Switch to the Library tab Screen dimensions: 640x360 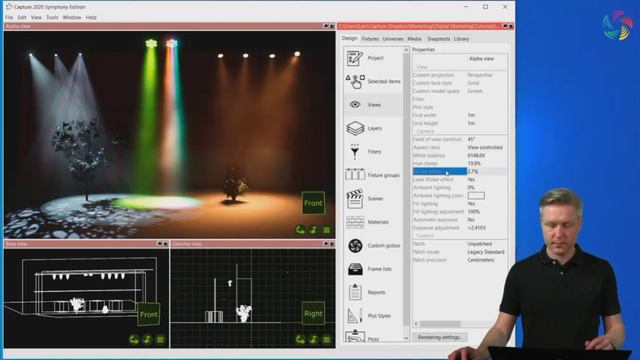tap(461, 39)
